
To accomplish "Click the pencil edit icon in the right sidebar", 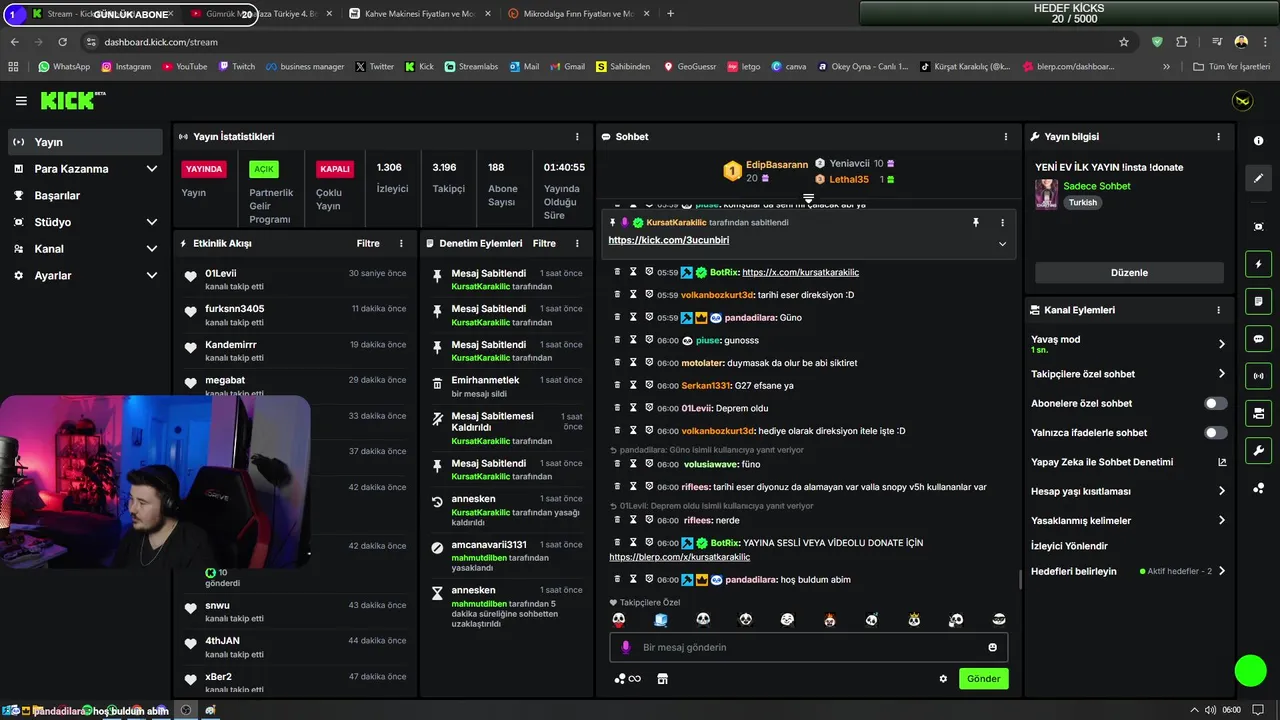I will [x=1258, y=178].
